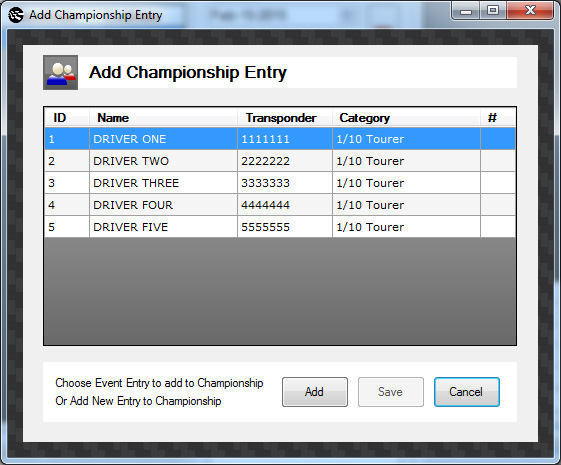Click 1/10 Tourer category of DRIVER TWO
561x465 pixels.
406,161
